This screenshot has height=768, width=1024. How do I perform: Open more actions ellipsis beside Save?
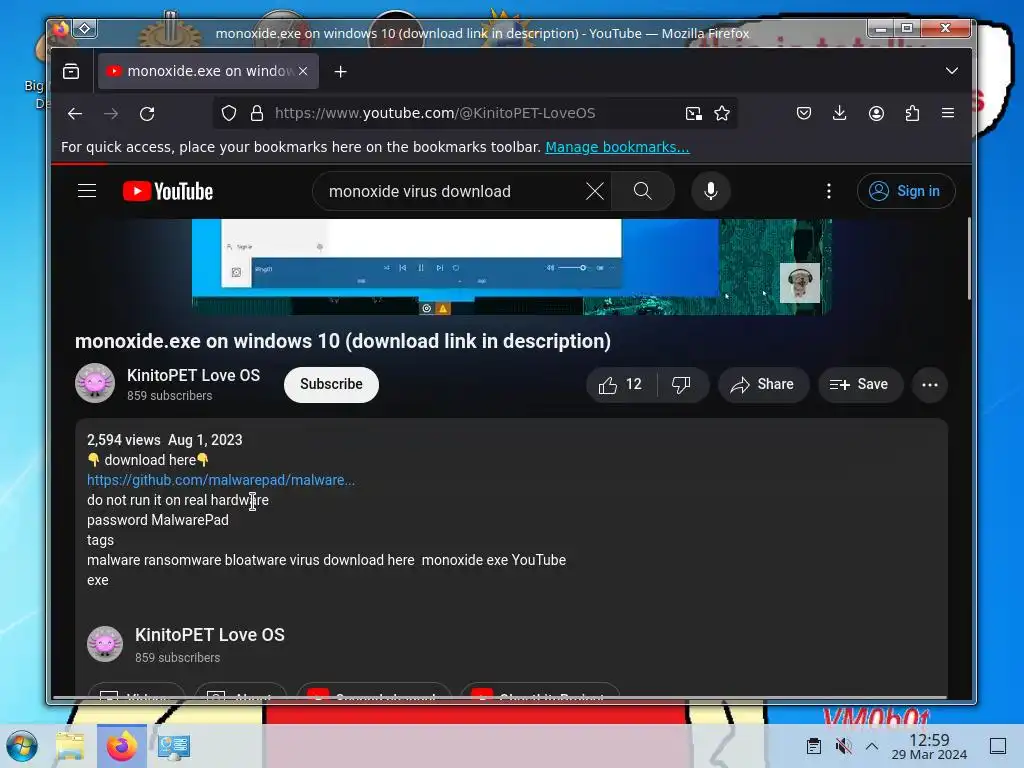930,385
